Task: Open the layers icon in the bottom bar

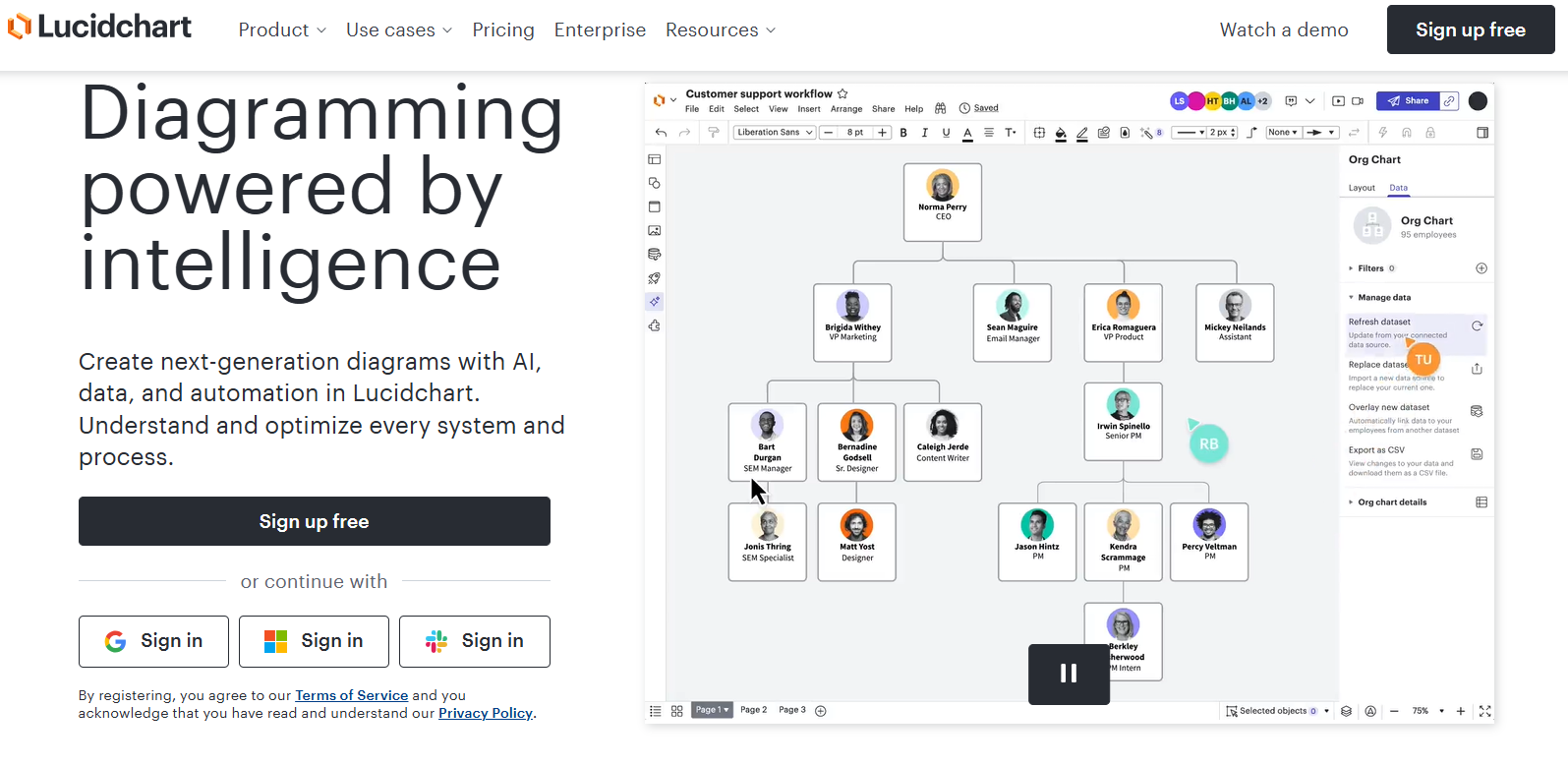Action: 1346,711
